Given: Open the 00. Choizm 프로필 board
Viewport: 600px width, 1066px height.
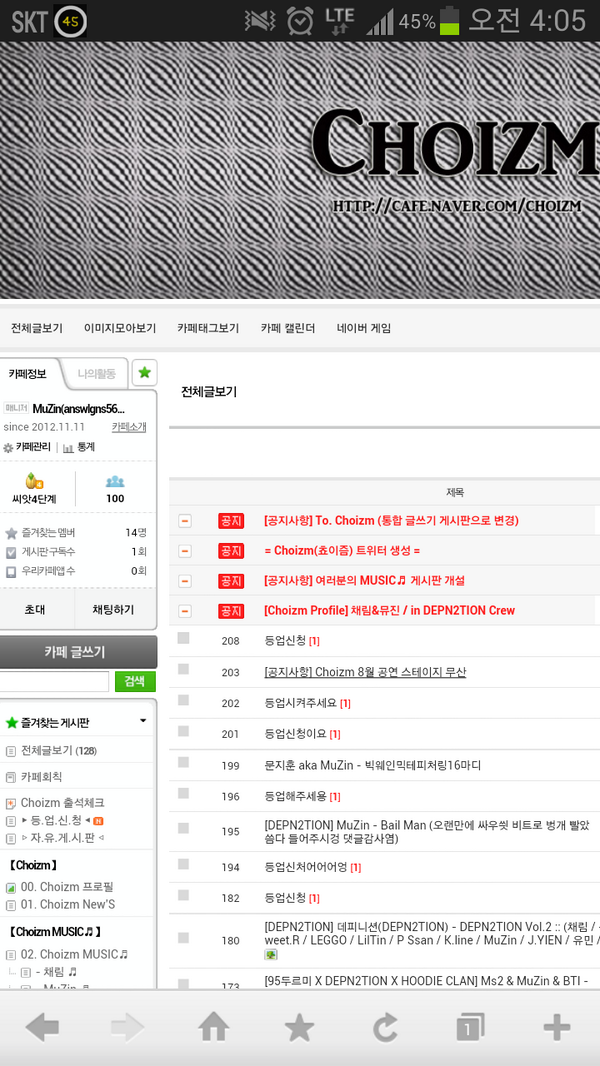Looking at the screenshot, I should click(x=67, y=887).
